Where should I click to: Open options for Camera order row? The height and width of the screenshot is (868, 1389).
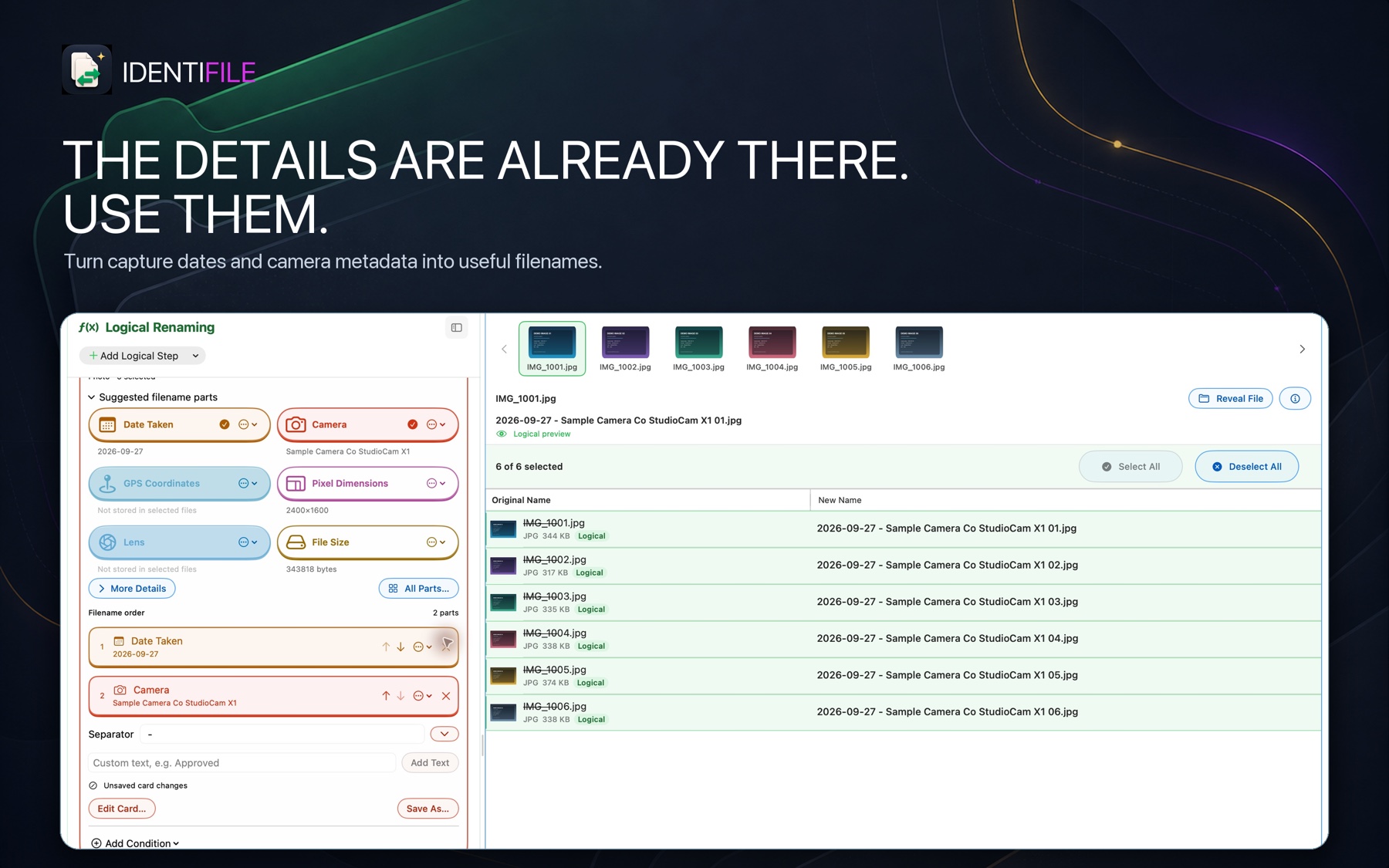pos(423,696)
